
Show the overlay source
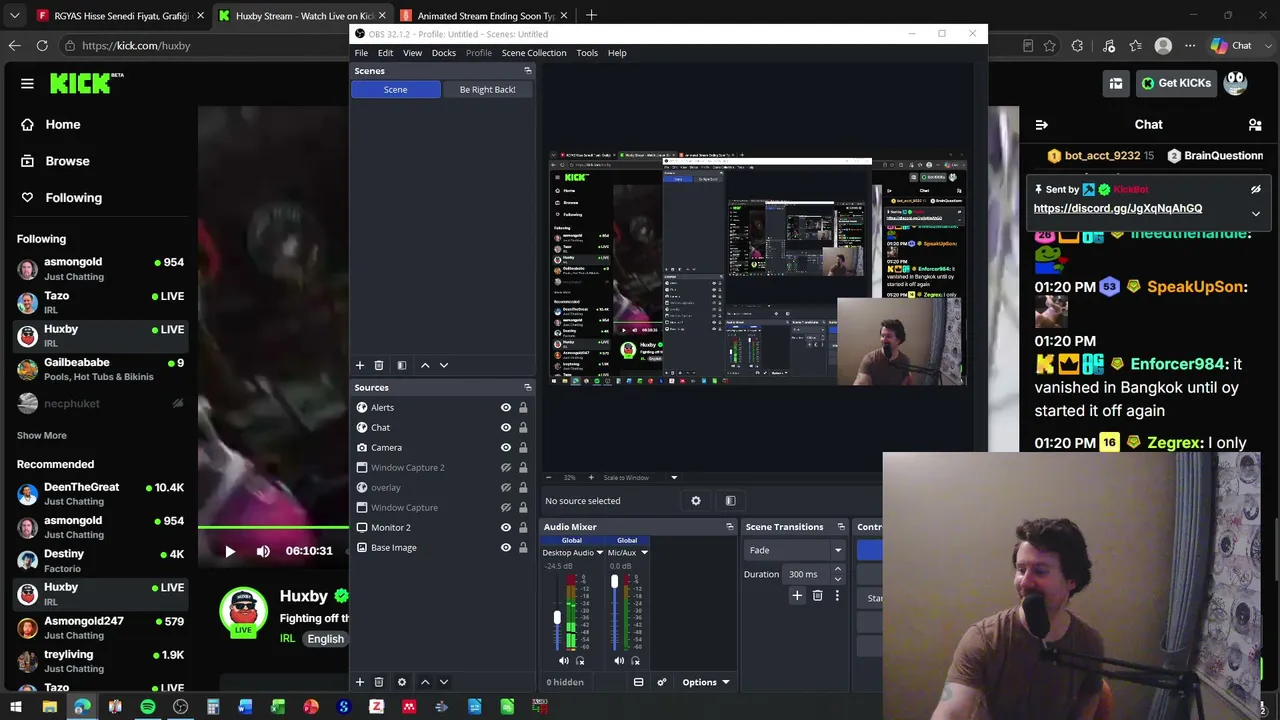pos(506,488)
